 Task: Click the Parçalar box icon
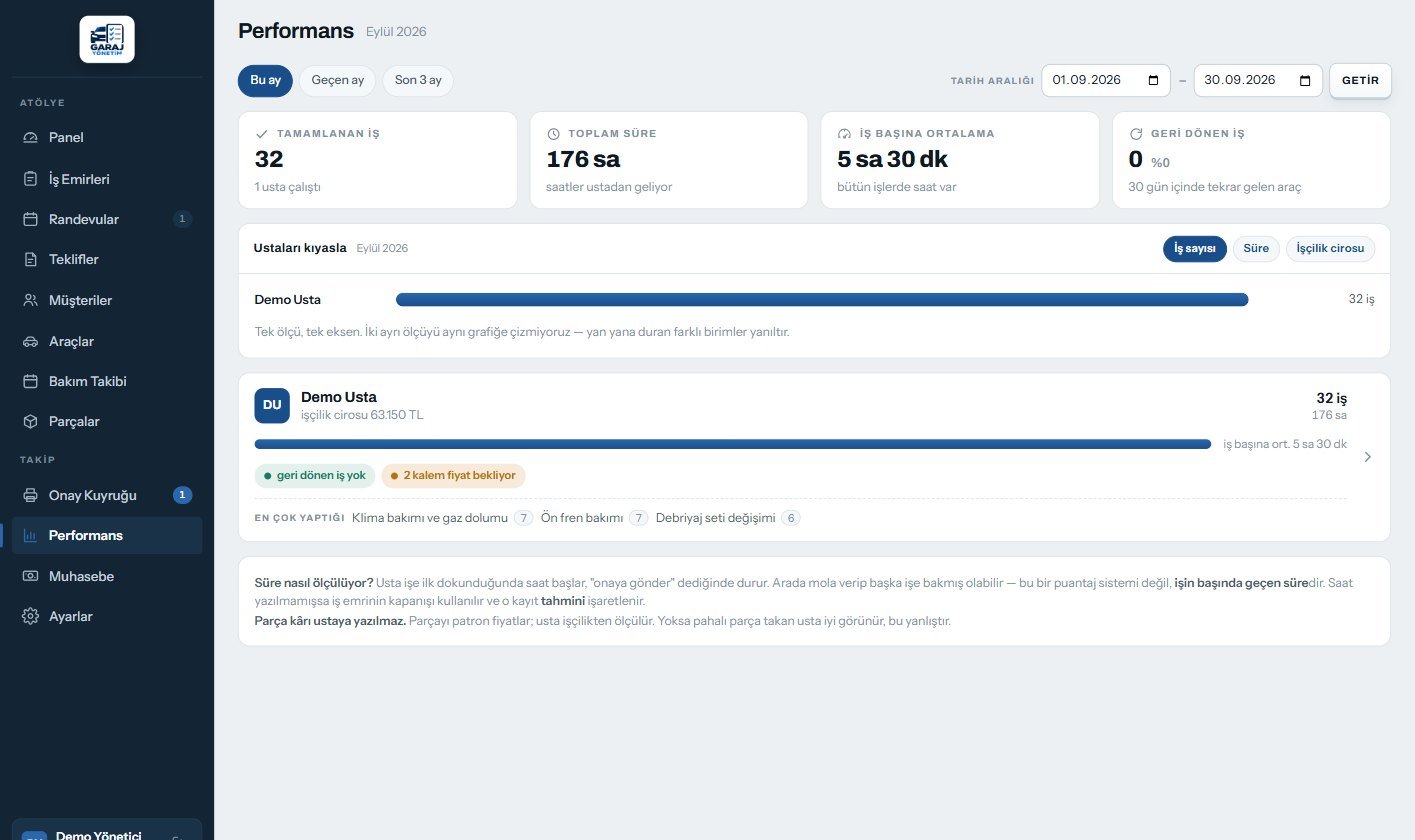[x=30, y=421]
